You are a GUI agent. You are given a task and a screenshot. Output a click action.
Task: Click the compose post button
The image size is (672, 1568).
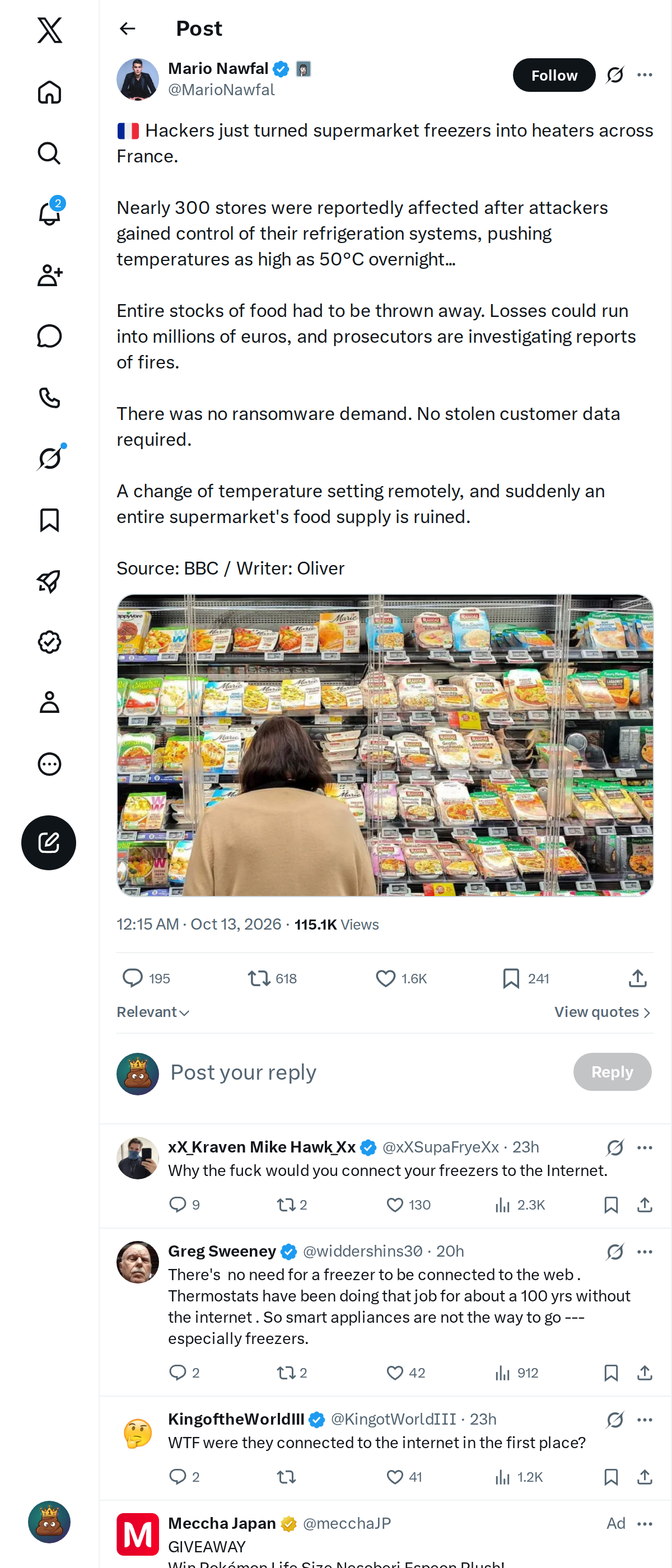click(49, 842)
